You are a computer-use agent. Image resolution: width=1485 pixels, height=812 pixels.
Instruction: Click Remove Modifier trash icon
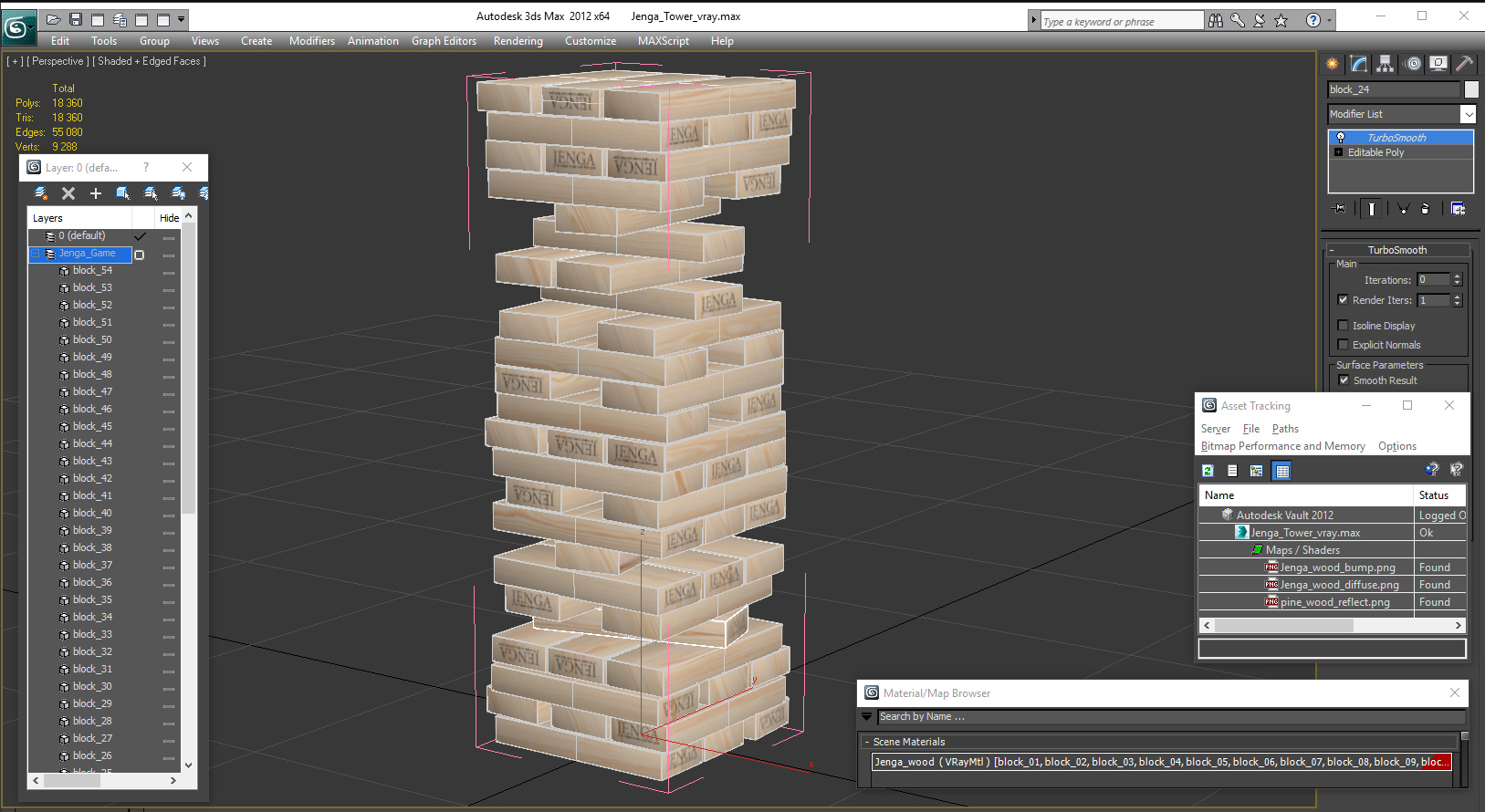1426,209
